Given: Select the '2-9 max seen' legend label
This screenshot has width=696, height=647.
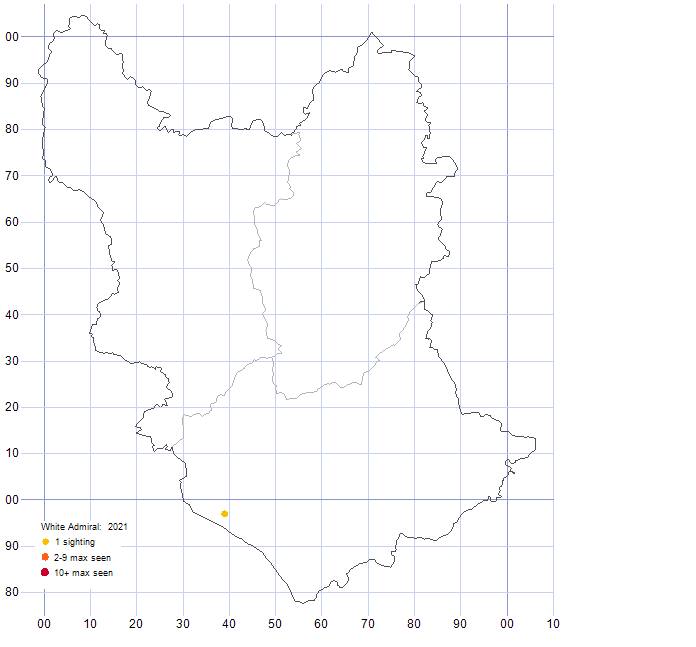Looking at the screenshot, I should click(83, 557).
